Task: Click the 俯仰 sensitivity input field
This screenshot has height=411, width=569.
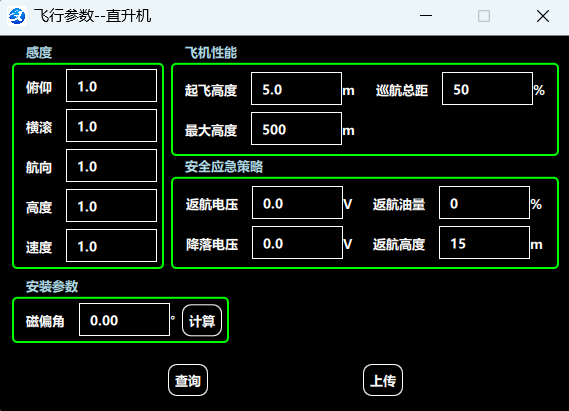Action: pos(111,86)
